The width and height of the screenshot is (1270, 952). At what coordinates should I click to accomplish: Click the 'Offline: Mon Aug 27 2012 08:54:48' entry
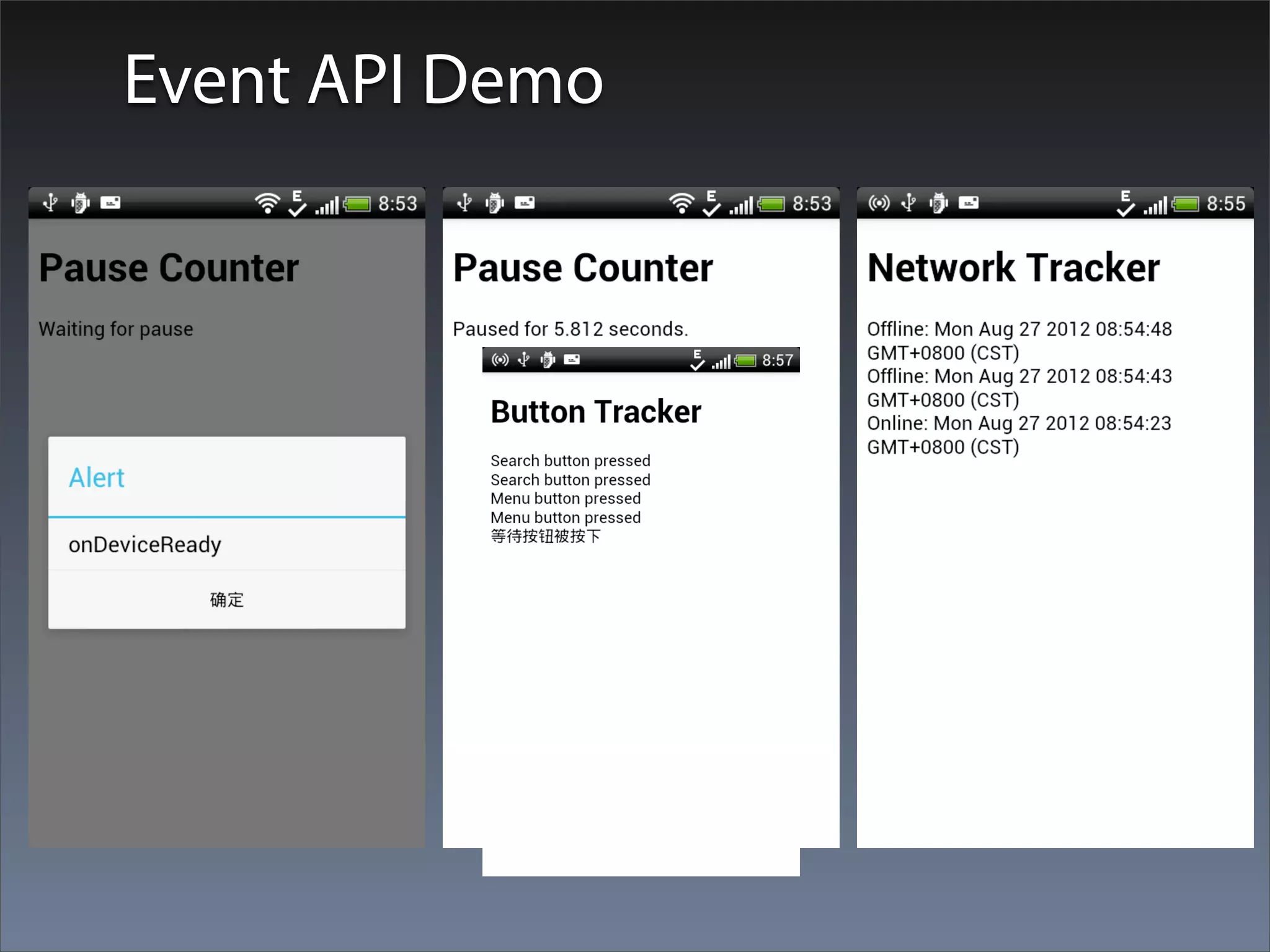(1019, 341)
